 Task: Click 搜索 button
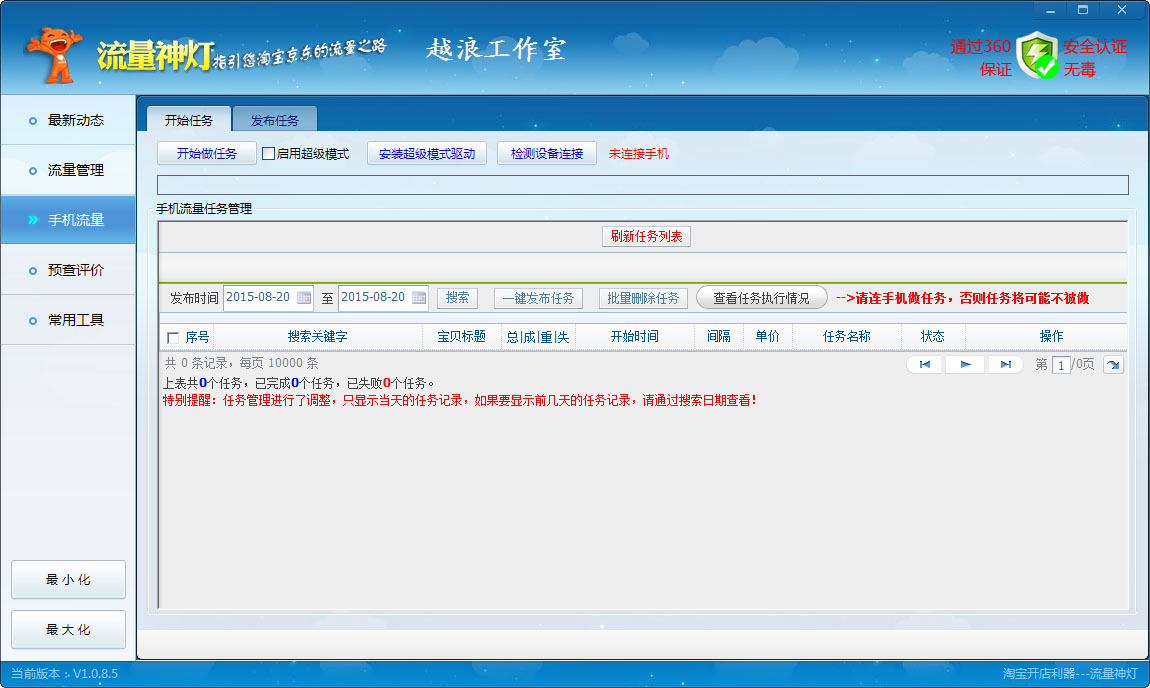pyautogui.click(x=458, y=298)
